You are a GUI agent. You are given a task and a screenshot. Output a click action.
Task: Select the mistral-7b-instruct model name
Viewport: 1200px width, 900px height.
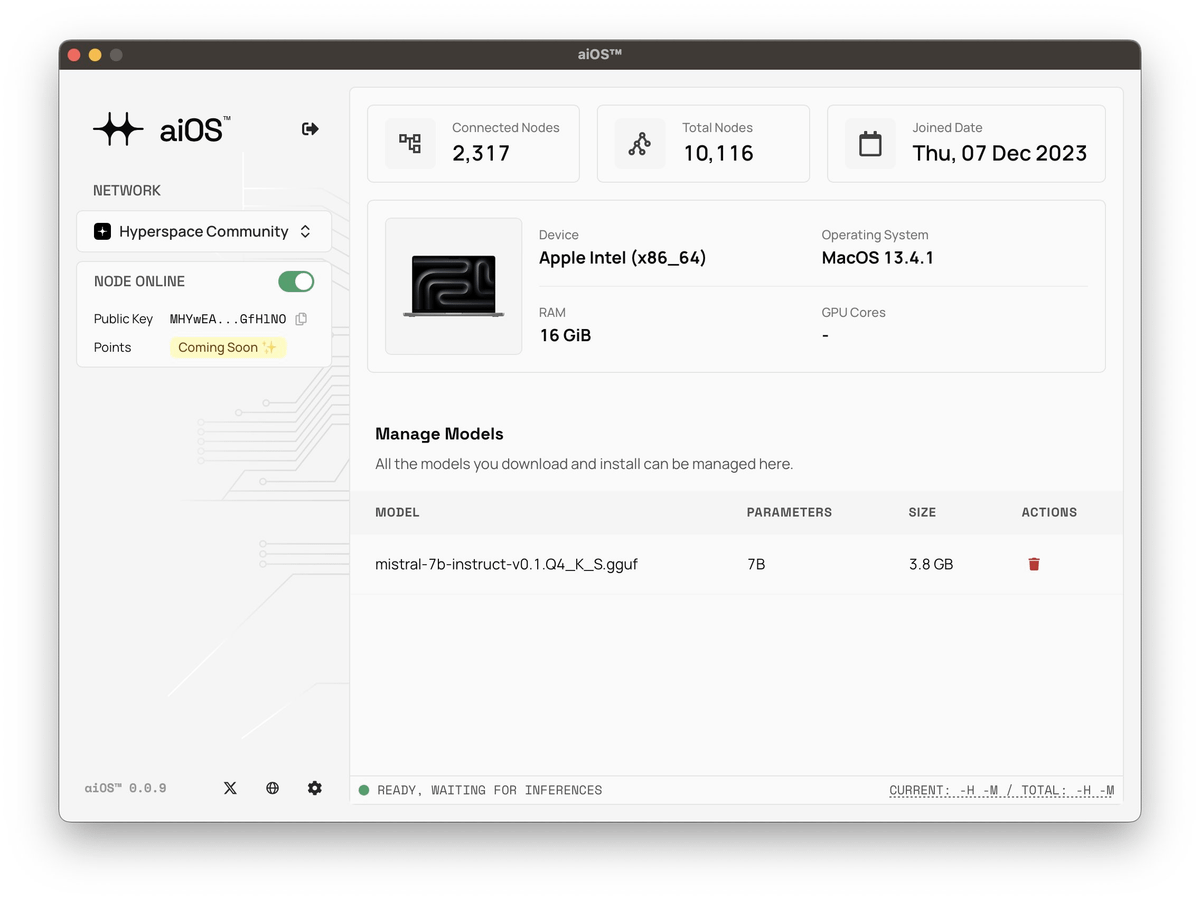tap(505, 563)
